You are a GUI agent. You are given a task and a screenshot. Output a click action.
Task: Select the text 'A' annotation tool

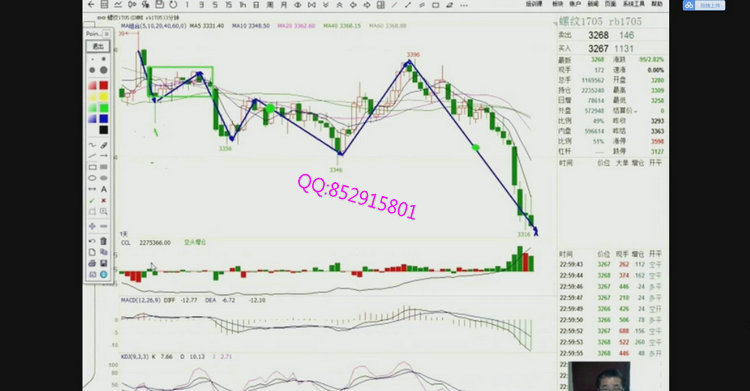click(x=104, y=190)
